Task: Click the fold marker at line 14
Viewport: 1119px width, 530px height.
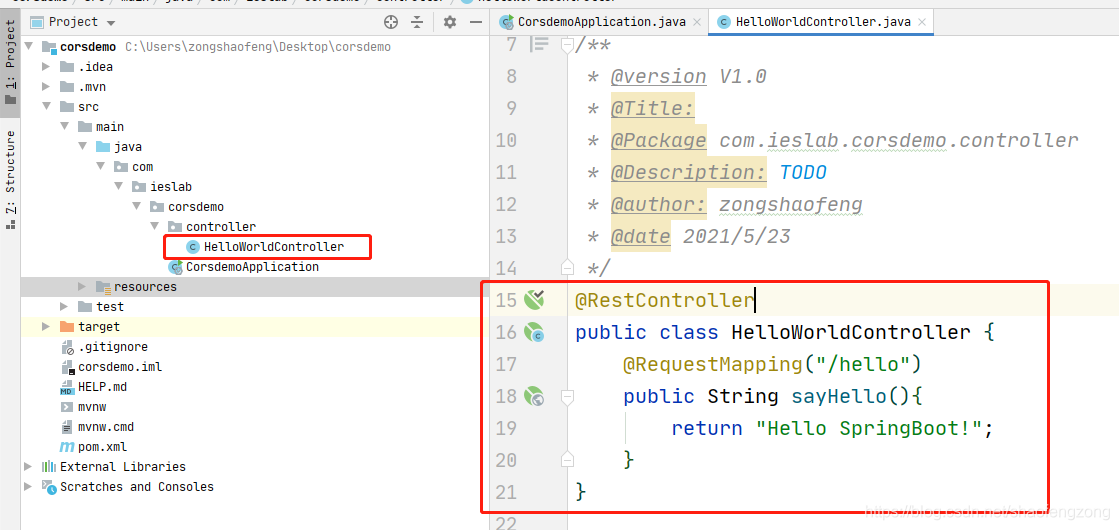Action: (567, 267)
